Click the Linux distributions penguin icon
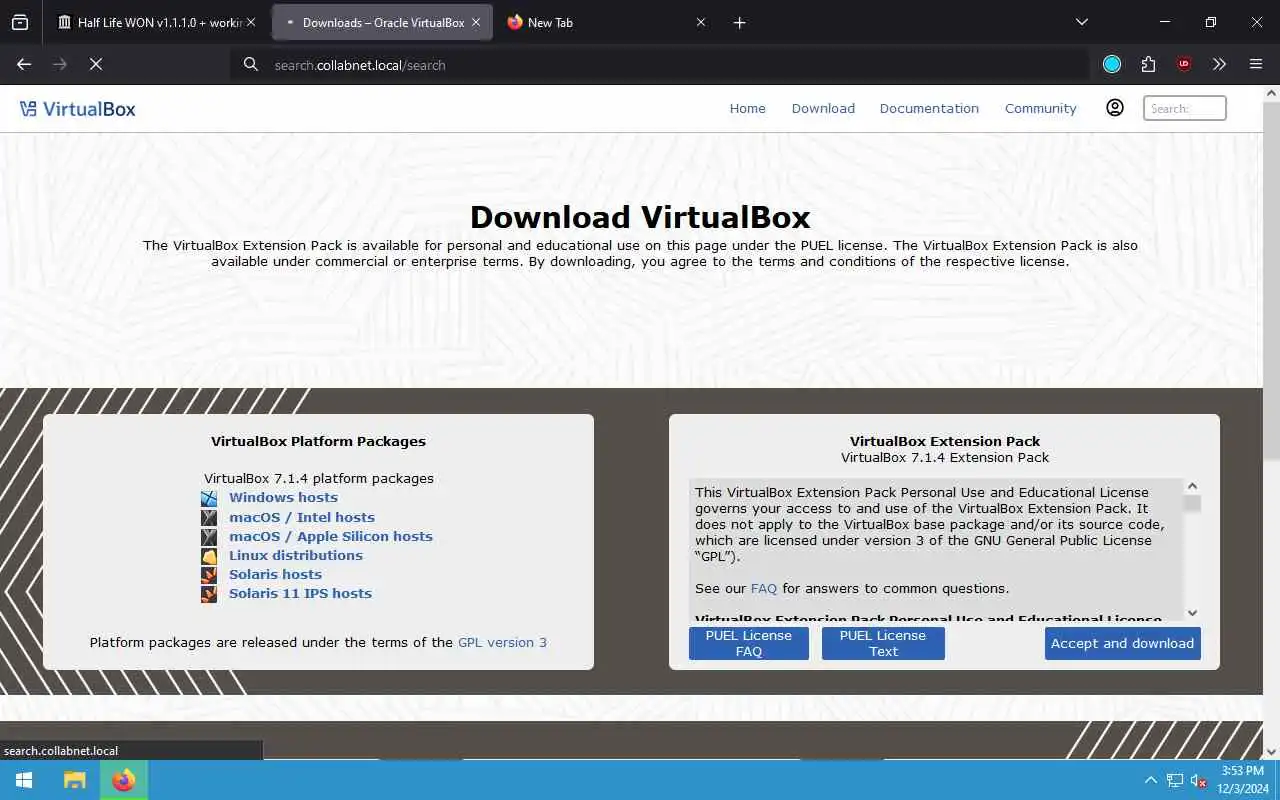The height and width of the screenshot is (800, 1280). pos(209,556)
